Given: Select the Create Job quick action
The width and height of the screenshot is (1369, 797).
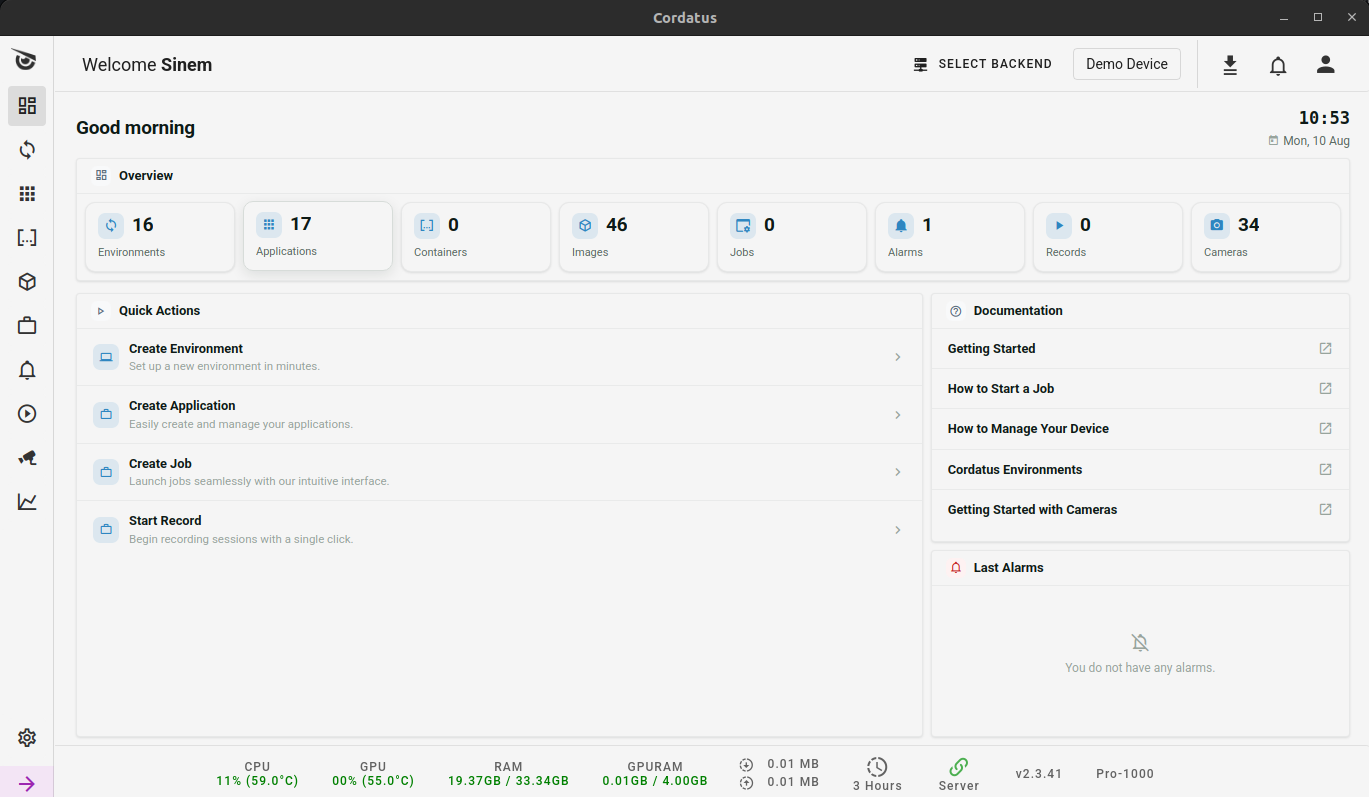Looking at the screenshot, I should [x=499, y=472].
